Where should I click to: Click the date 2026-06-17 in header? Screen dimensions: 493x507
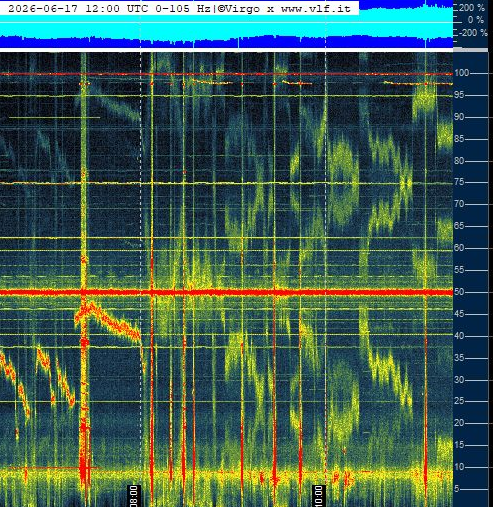(x=43, y=9)
